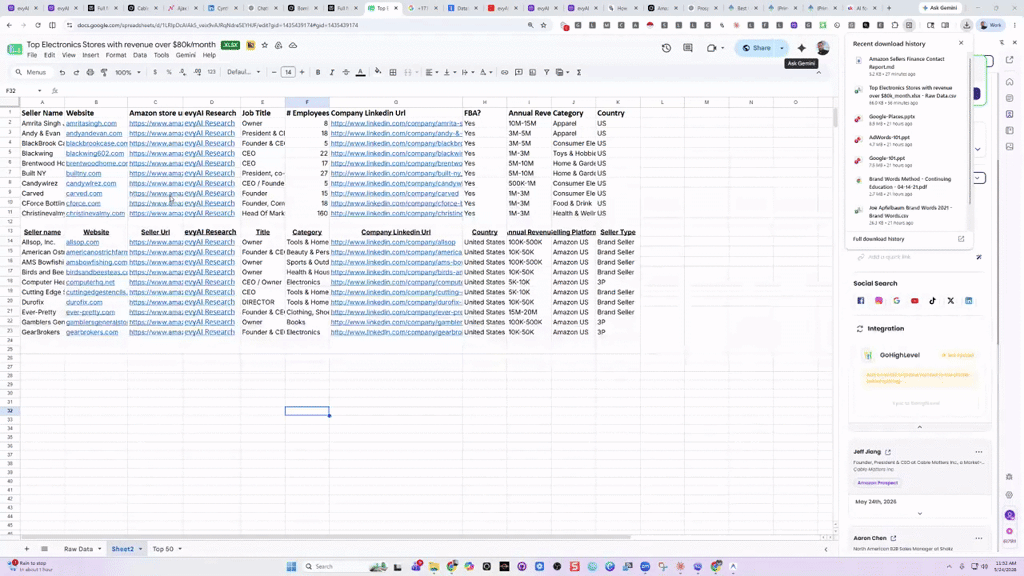Decrease font size minus button
This screenshot has width=1024, height=576.
pyautogui.click(x=274, y=72)
